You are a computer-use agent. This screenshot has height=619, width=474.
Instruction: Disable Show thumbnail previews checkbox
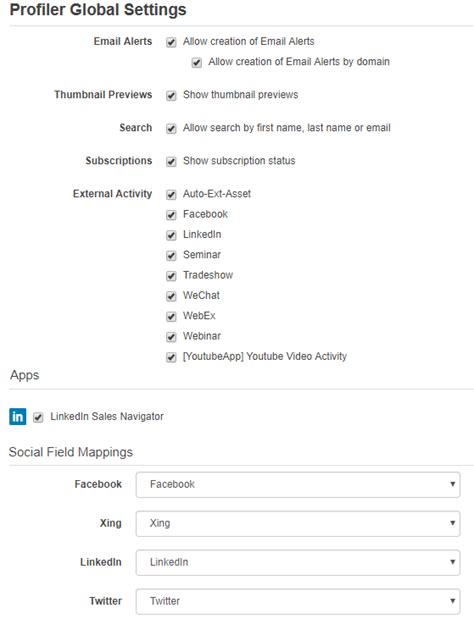[x=171, y=96]
